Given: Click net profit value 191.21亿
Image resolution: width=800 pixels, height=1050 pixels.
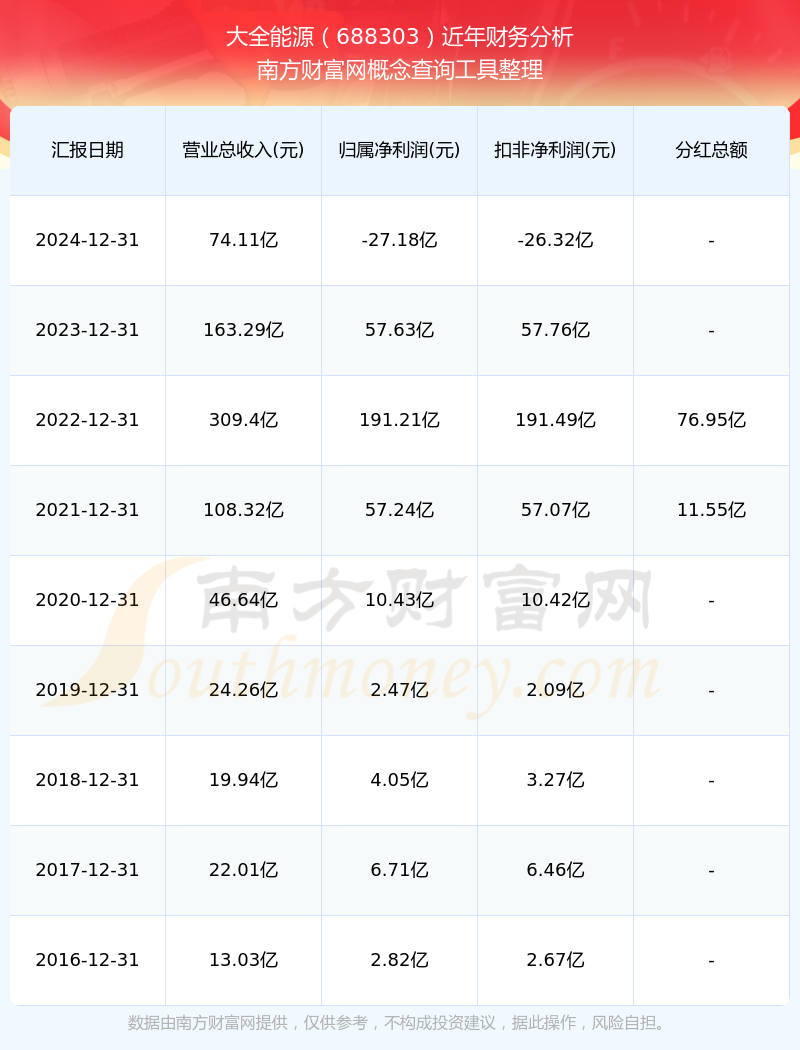Looking at the screenshot, I should (400, 420).
